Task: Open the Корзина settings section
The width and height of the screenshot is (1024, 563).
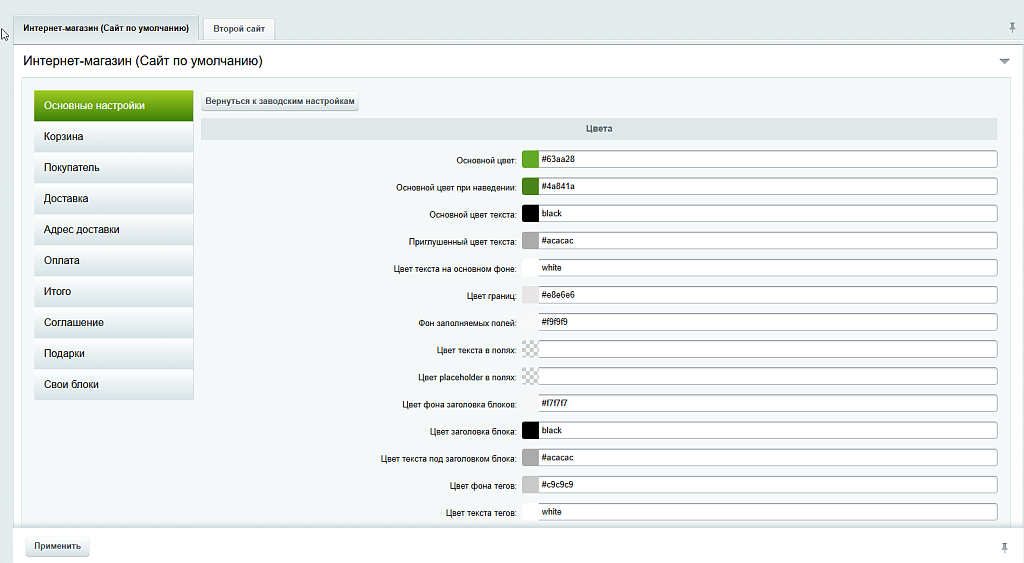Action: point(114,137)
